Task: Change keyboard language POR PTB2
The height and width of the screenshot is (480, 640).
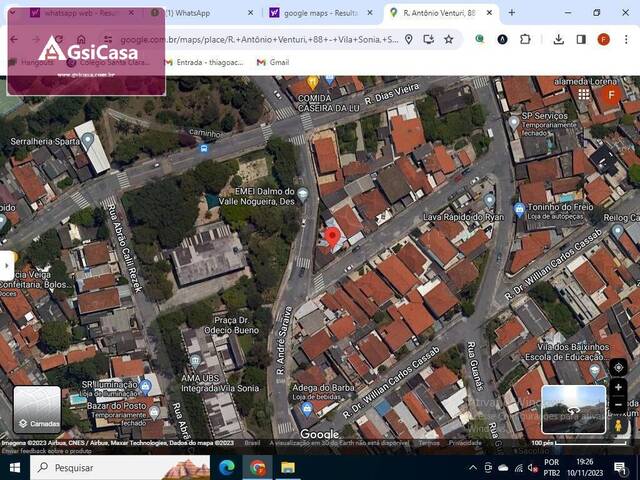Action: click(x=551, y=468)
